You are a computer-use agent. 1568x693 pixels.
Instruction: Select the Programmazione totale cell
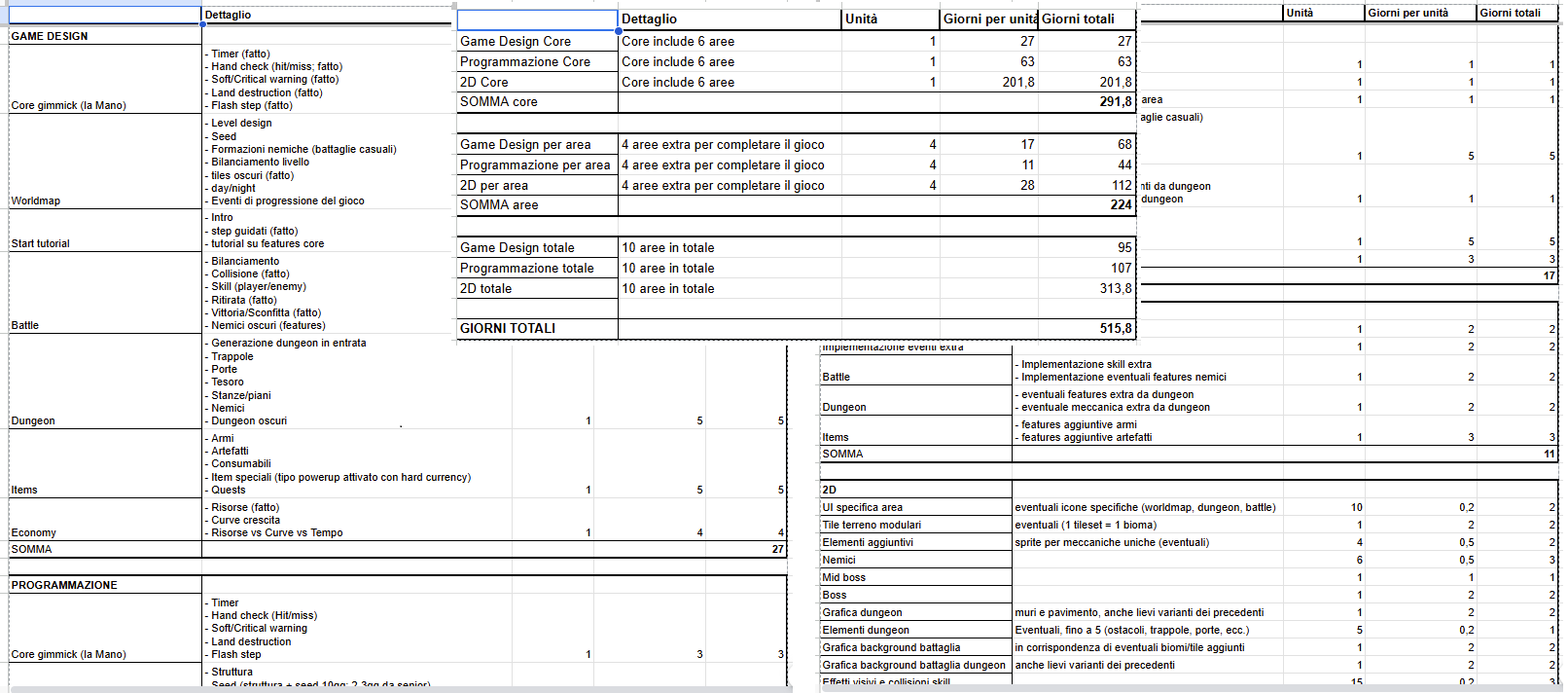[537, 268]
